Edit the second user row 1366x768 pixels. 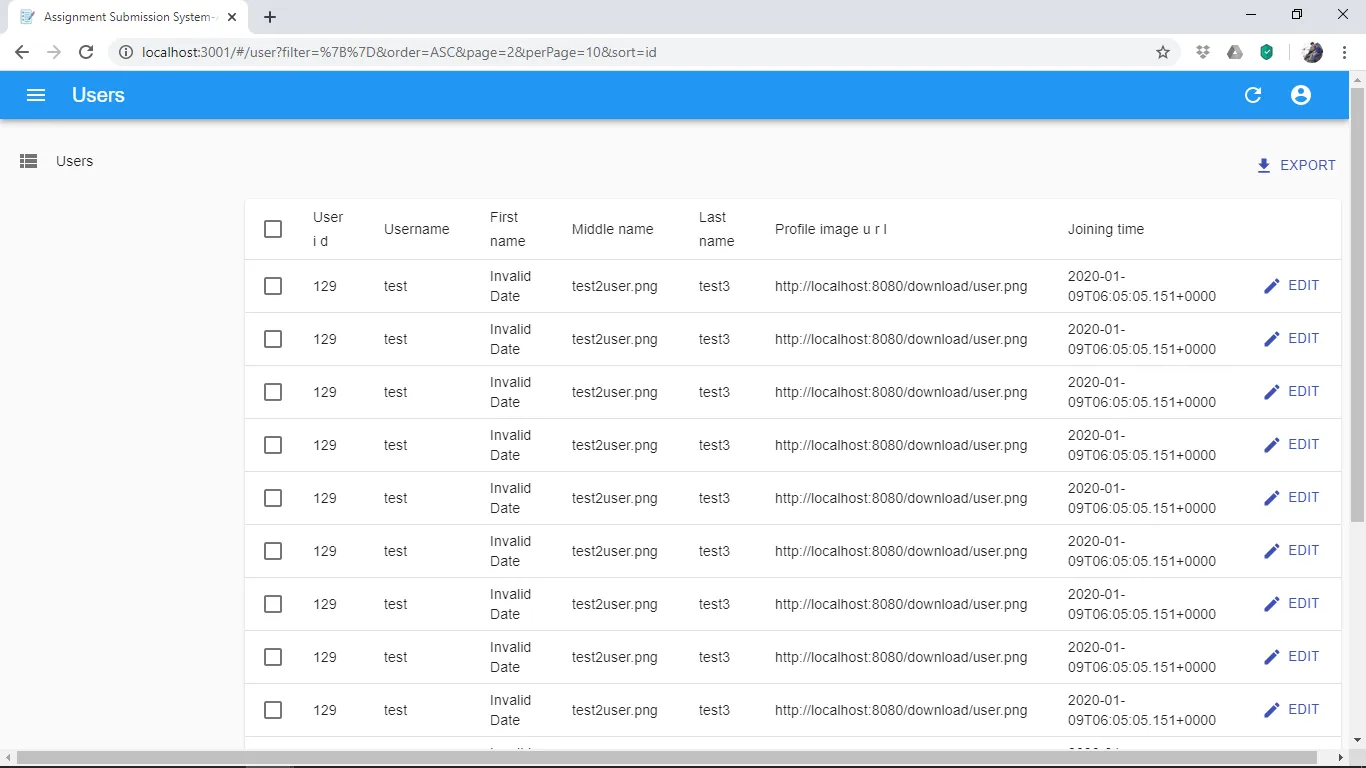point(1292,339)
